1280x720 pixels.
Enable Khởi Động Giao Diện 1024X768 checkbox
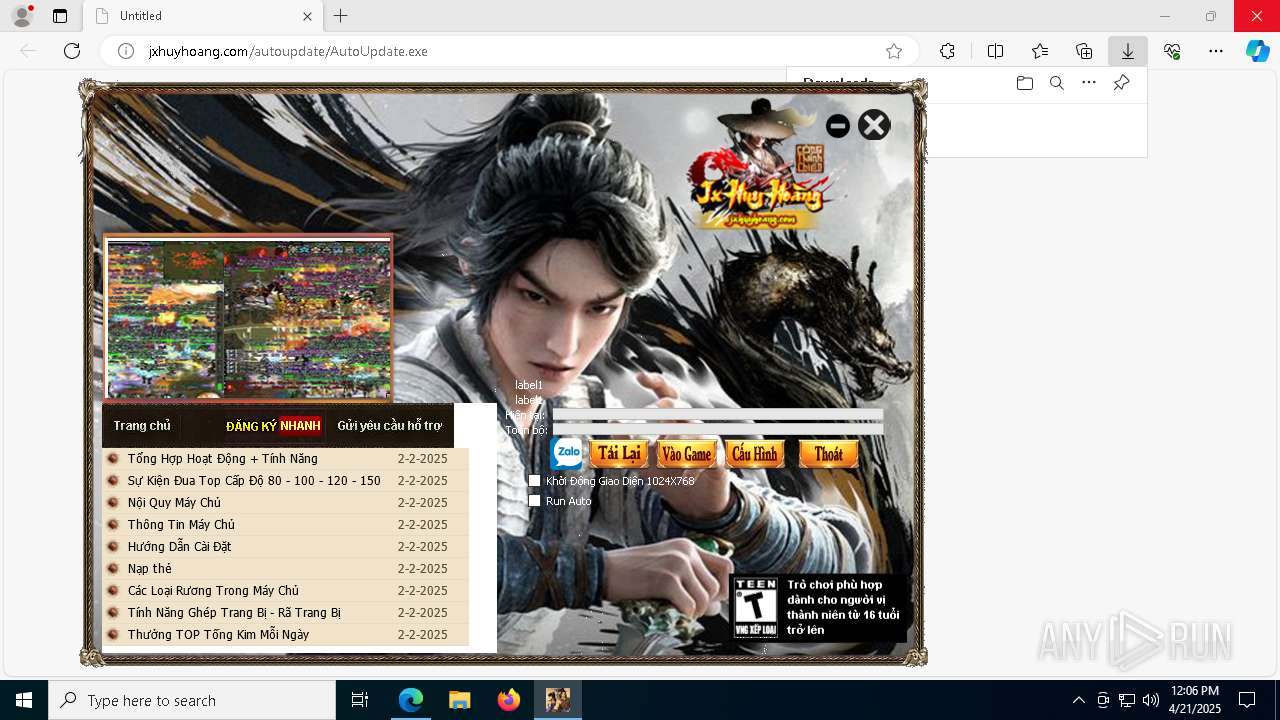pyautogui.click(x=535, y=481)
